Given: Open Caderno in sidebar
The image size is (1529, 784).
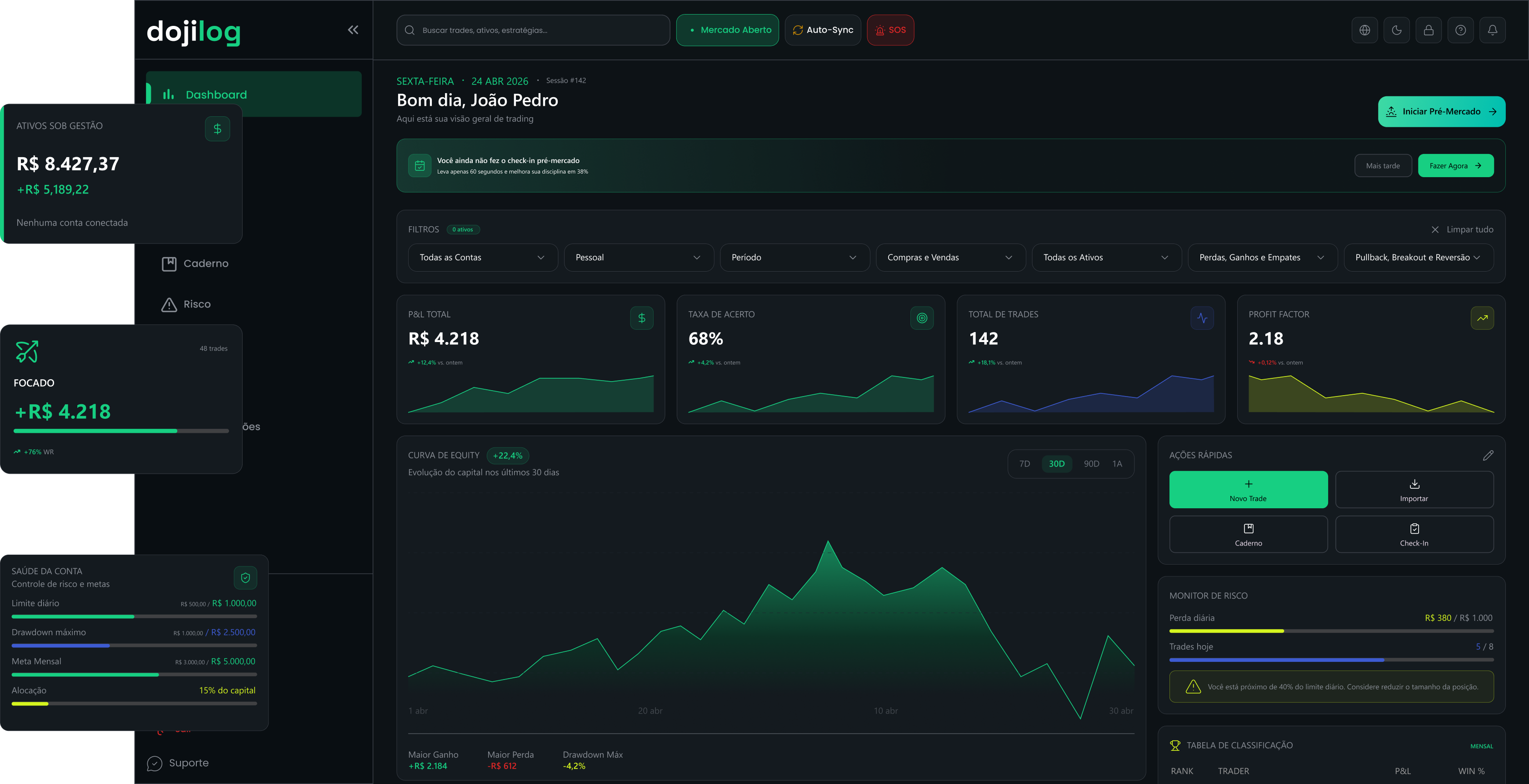Looking at the screenshot, I should click(195, 263).
